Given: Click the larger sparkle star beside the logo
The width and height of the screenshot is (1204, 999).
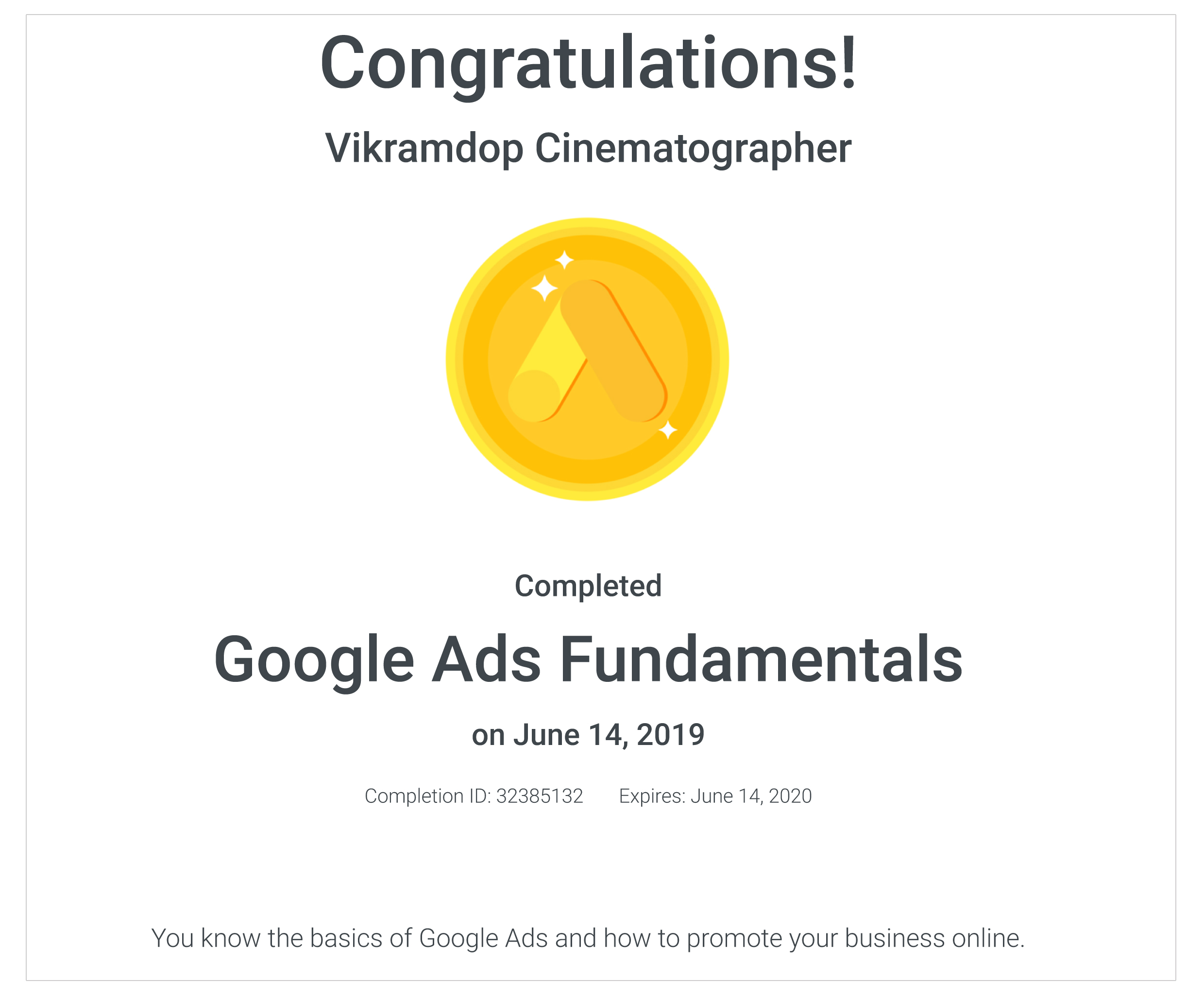Looking at the screenshot, I should click(544, 288).
